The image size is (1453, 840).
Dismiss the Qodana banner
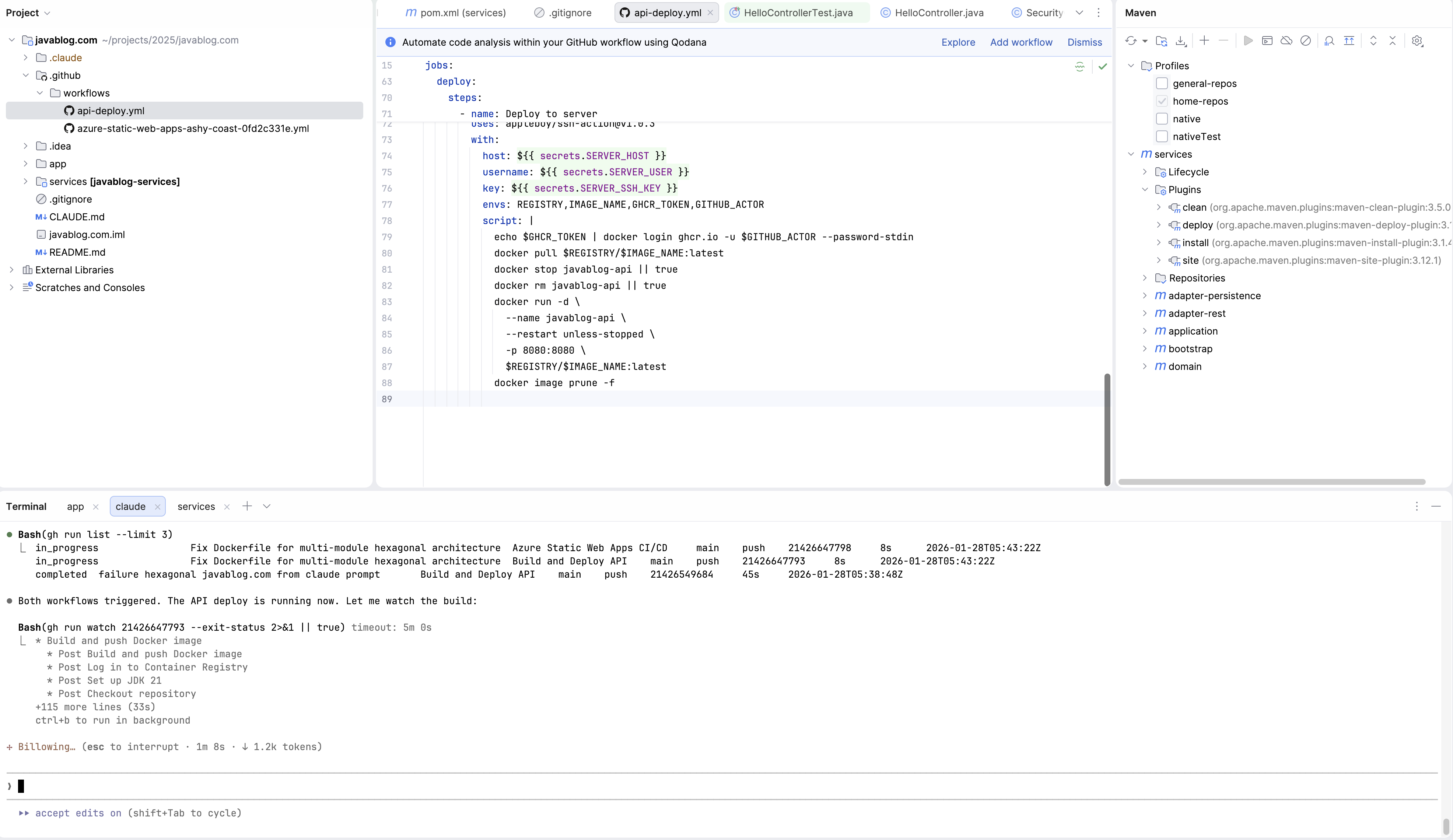click(1085, 42)
